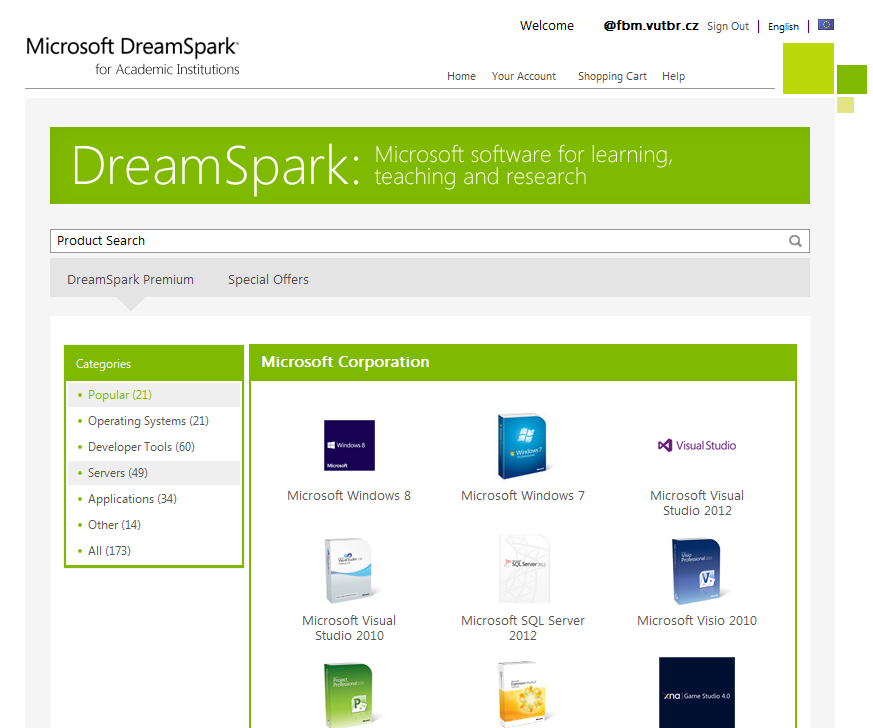Click the EU flag icon
The height and width of the screenshot is (728, 873).
826,24
